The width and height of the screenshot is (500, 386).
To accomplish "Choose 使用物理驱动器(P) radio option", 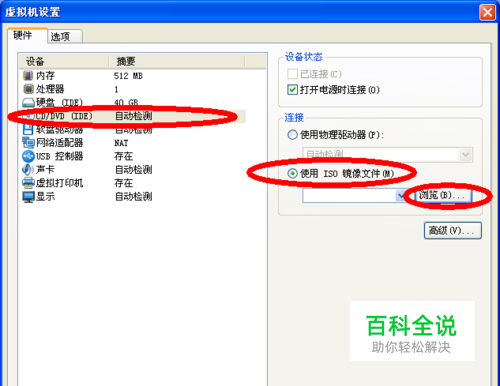I will (x=292, y=135).
